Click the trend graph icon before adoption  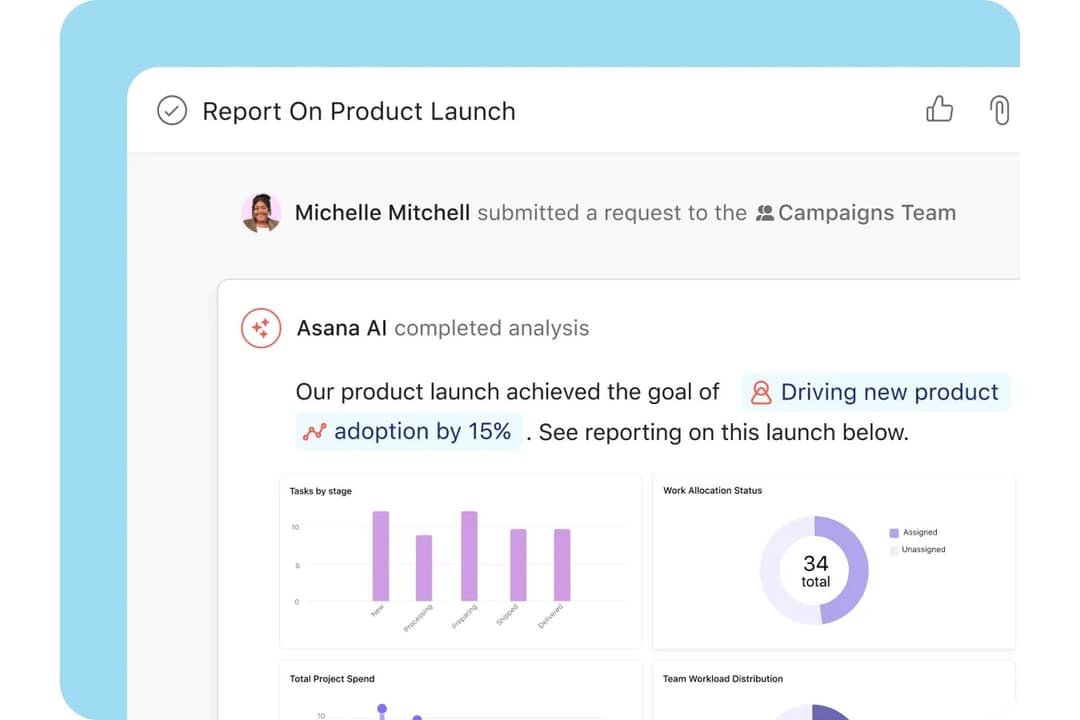[x=314, y=432]
